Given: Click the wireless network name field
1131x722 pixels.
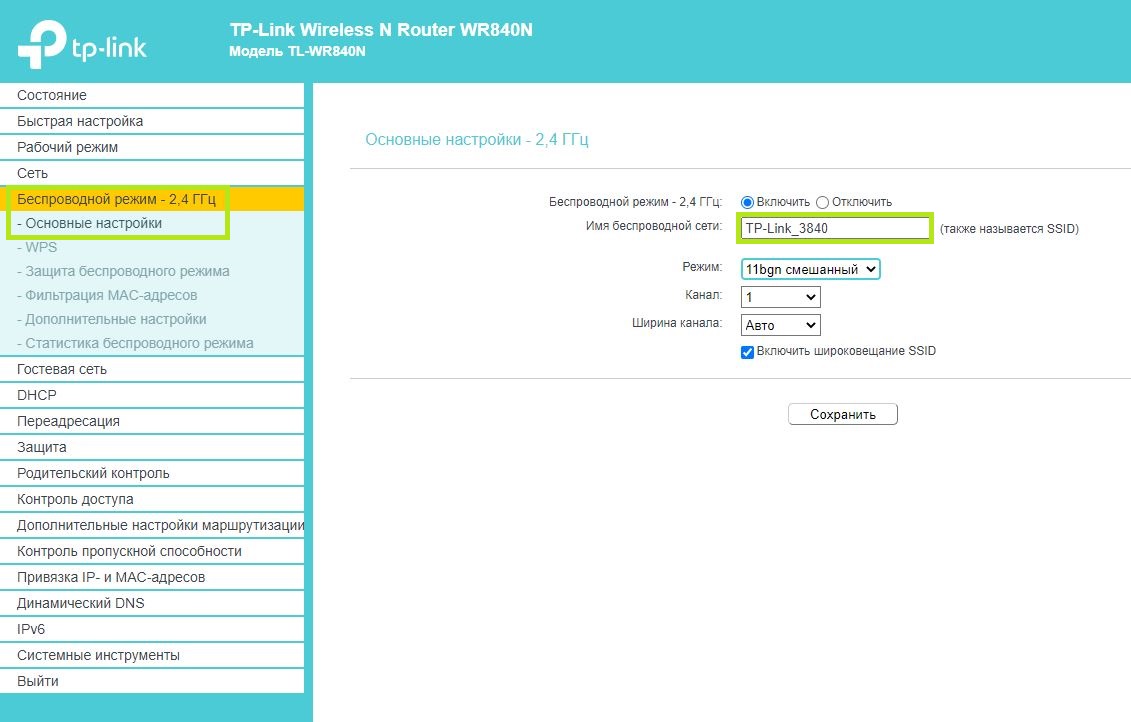Looking at the screenshot, I should [834, 228].
